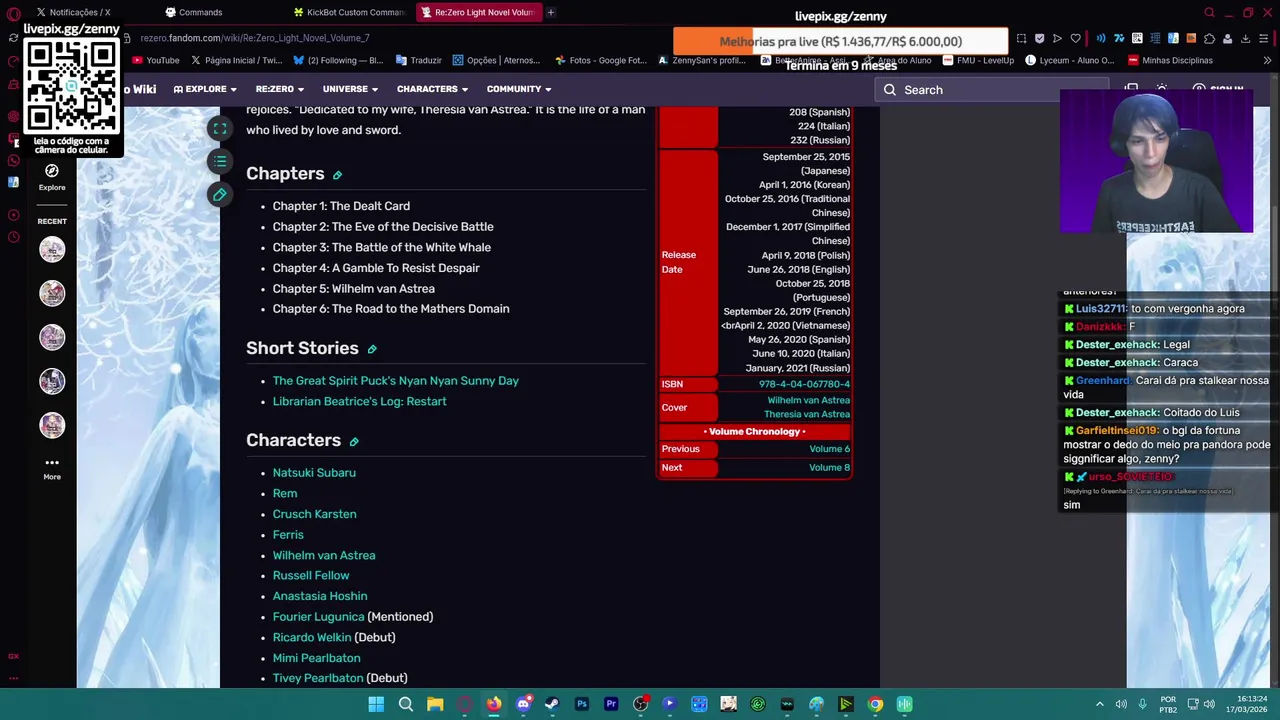Expand the EXPLORE dropdown menu
1280x720 pixels.
206,89
